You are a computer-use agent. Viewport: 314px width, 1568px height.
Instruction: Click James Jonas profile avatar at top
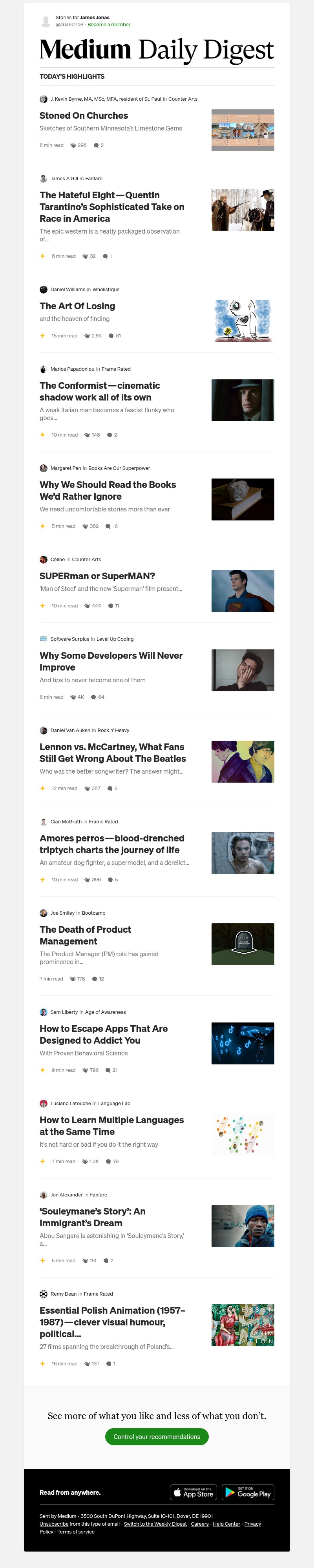46,21
